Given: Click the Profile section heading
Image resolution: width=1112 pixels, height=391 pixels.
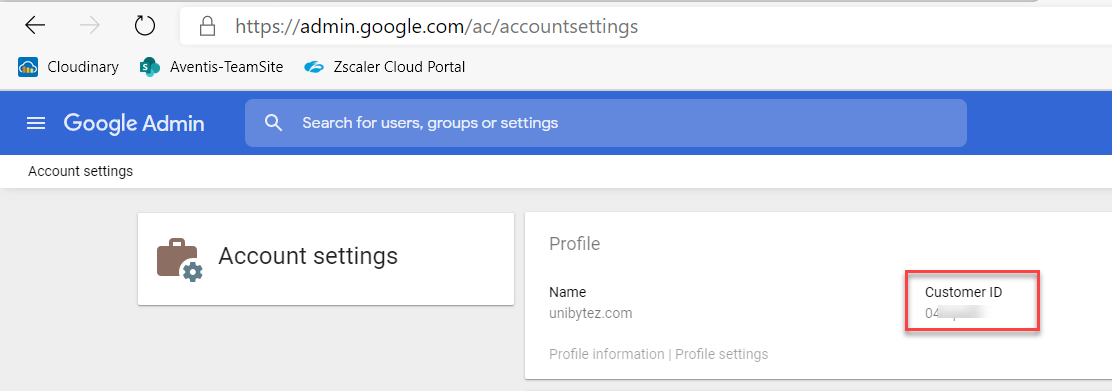Looking at the screenshot, I should click(x=574, y=244).
